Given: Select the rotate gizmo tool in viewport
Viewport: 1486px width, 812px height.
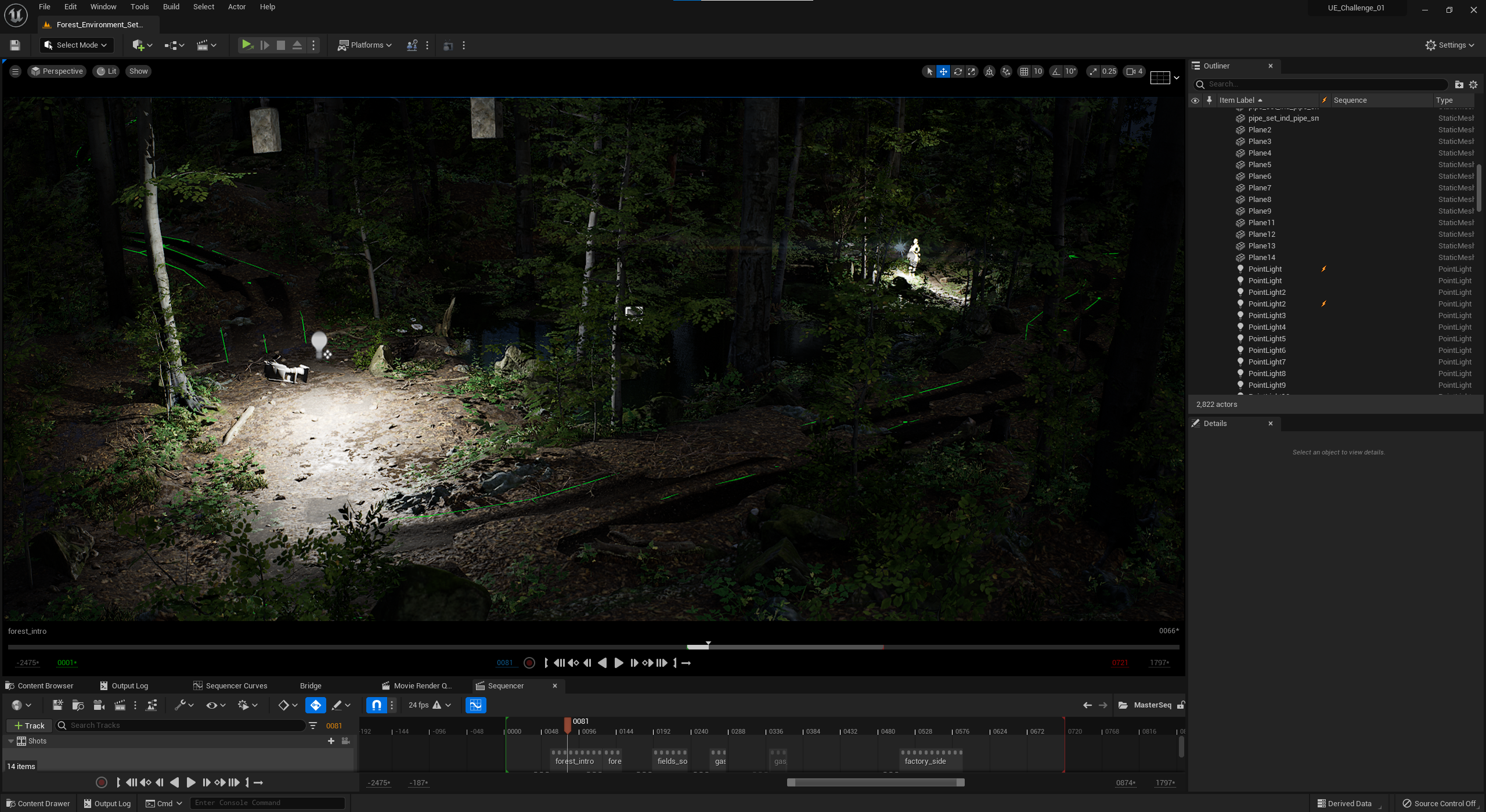Looking at the screenshot, I should pyautogui.click(x=958, y=71).
